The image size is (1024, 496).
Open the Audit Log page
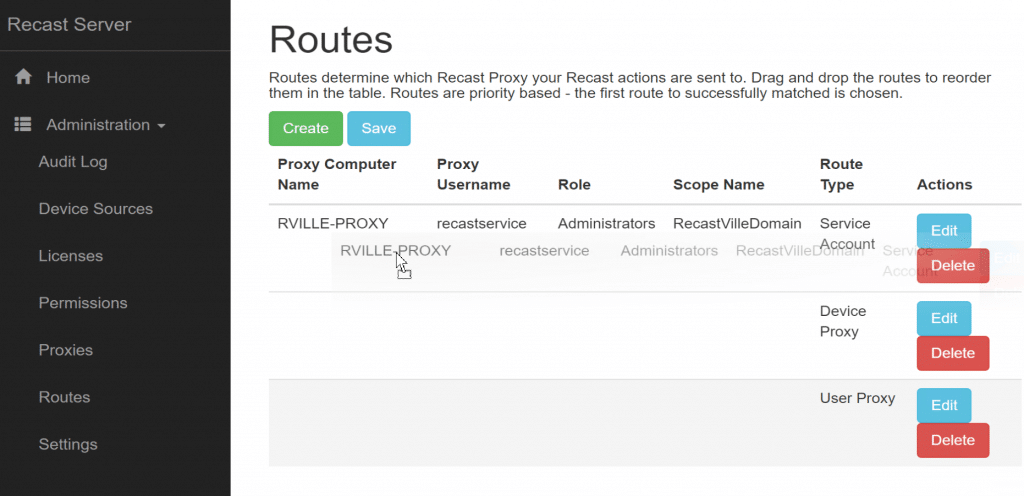coord(73,162)
